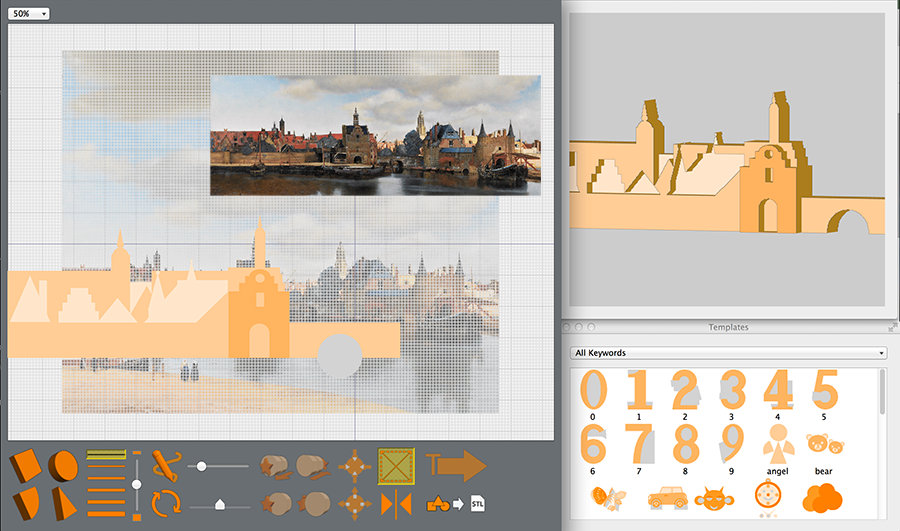Select the number 7 template
The image size is (900, 531).
pyautogui.click(x=639, y=444)
